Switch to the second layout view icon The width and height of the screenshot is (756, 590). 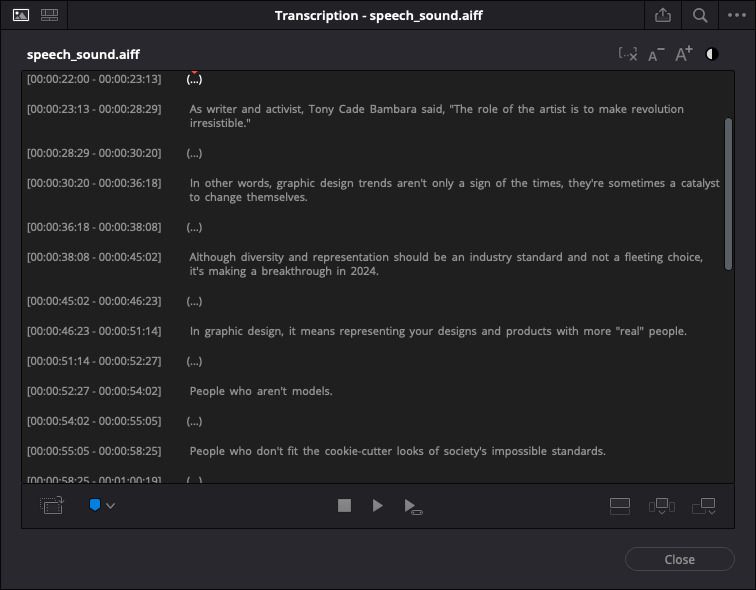[x=50, y=15]
